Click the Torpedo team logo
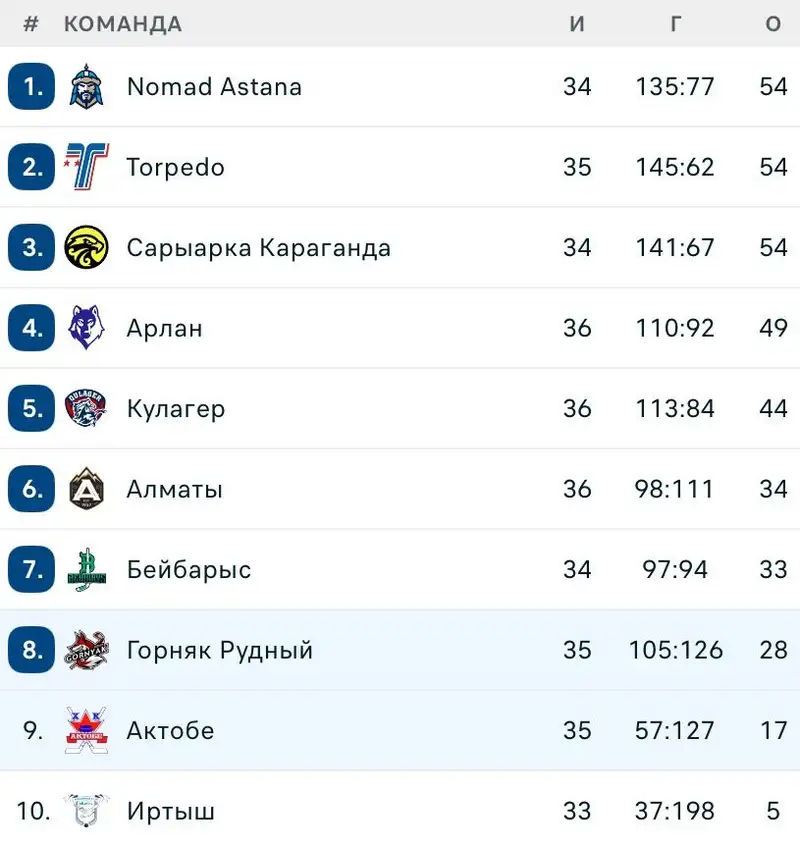Image resolution: width=800 pixels, height=841 pixels. [86, 167]
